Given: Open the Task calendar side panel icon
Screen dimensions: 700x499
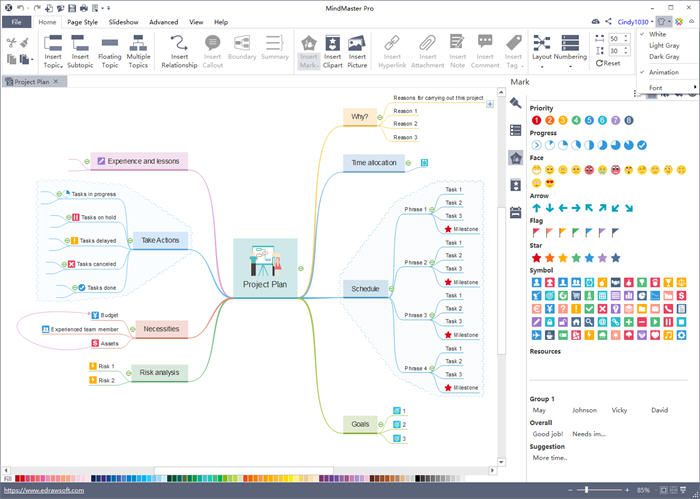Looking at the screenshot, I should (x=516, y=212).
